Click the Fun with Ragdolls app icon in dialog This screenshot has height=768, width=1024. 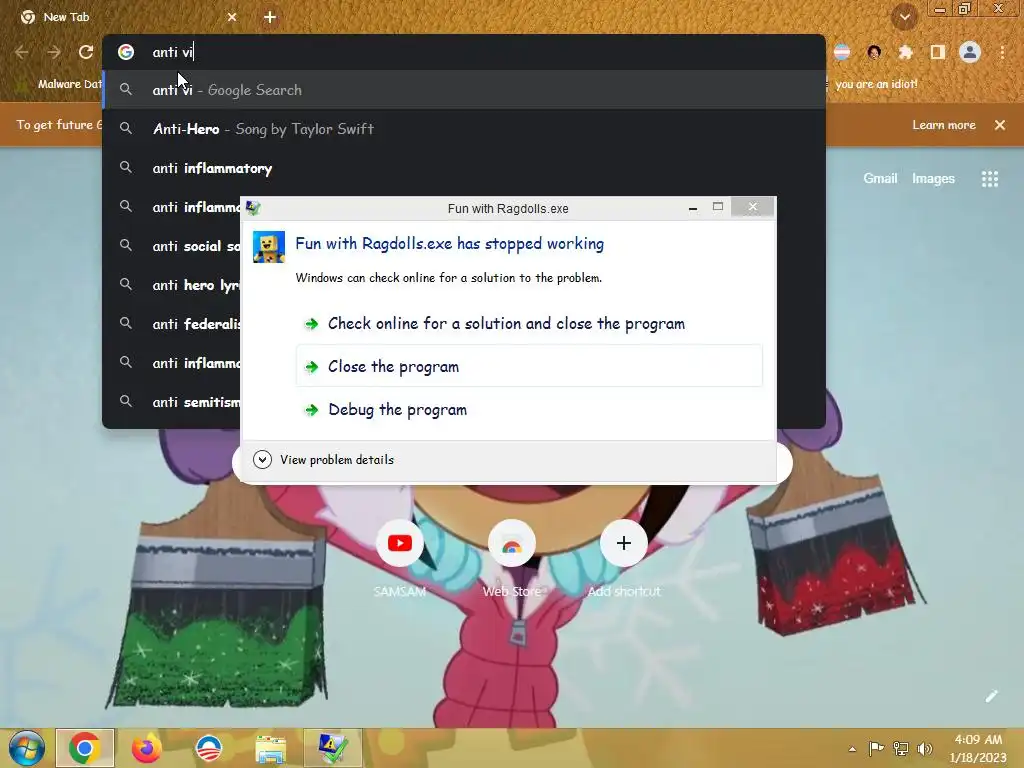click(268, 247)
